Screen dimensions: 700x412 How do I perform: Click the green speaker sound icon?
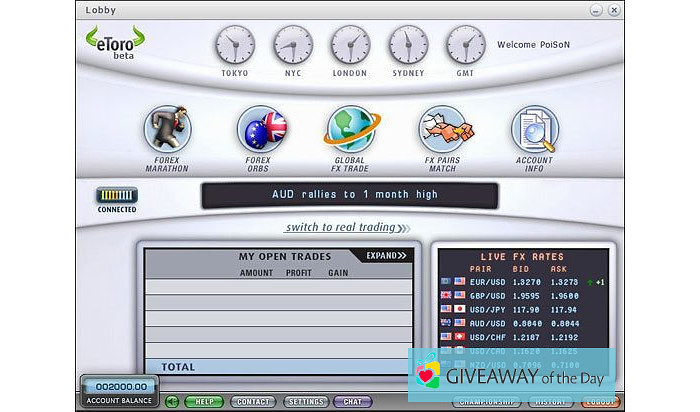[172, 401]
